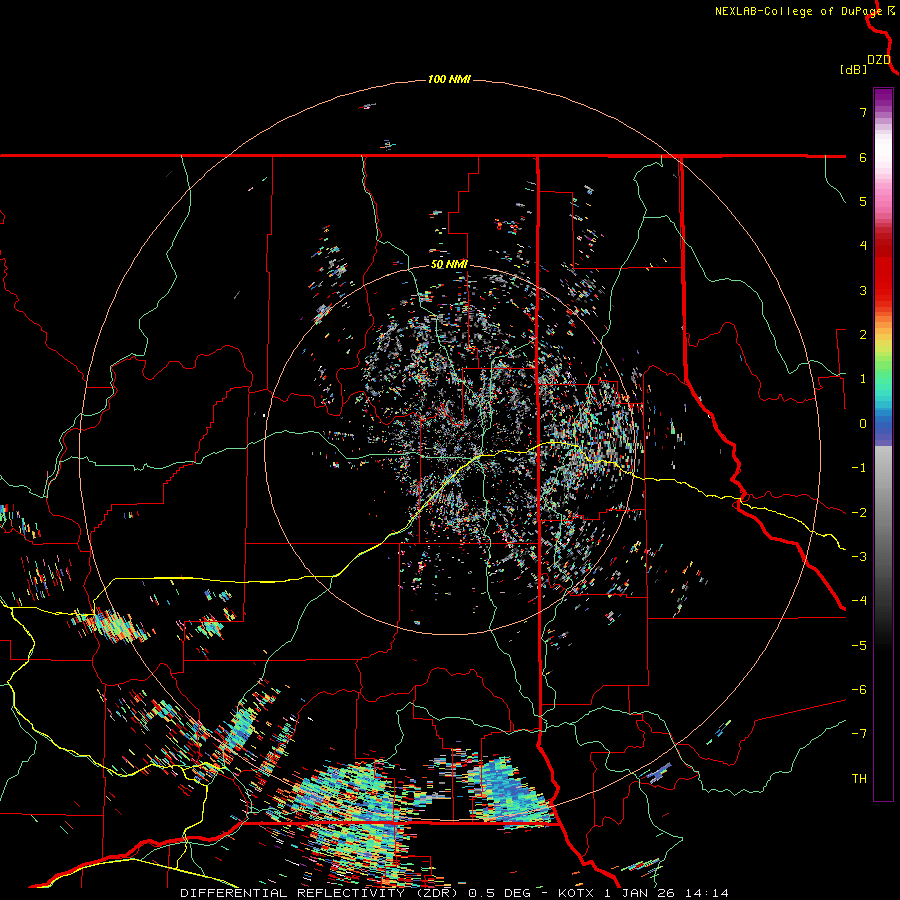Click the -7 dB tick label
Image resolution: width=900 pixels, height=900 pixels.
tap(859, 734)
